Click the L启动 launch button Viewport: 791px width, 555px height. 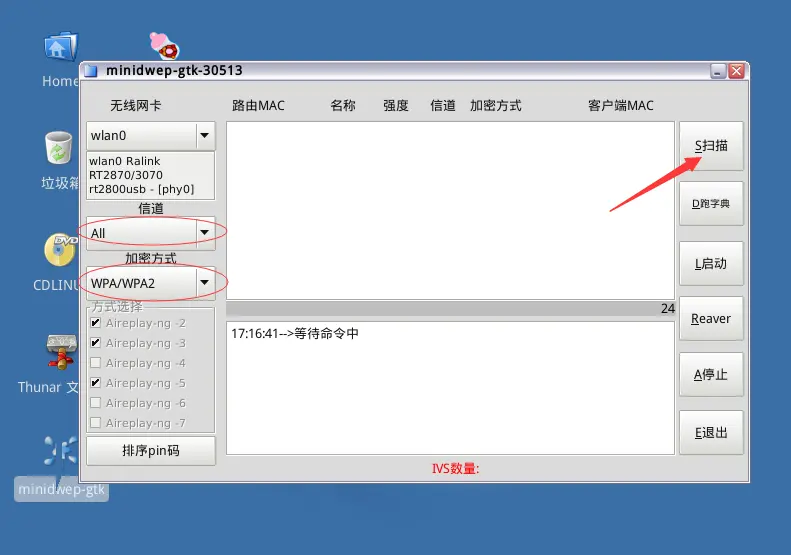tap(711, 263)
